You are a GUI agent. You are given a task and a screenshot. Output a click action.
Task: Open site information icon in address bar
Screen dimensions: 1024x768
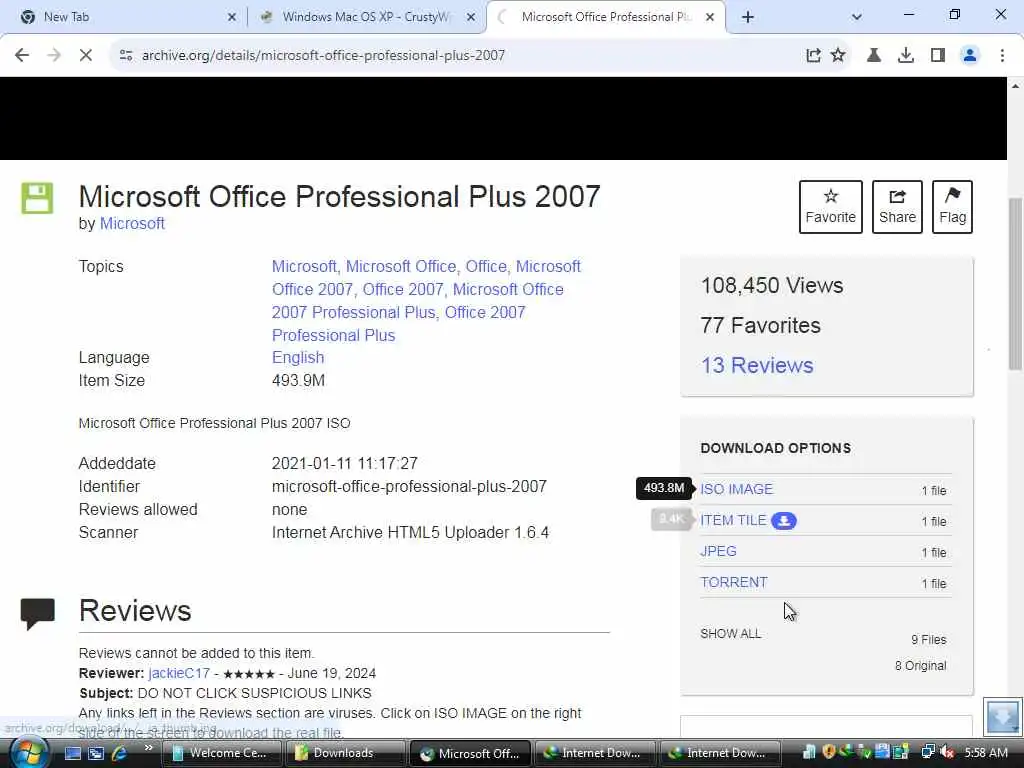(126, 56)
